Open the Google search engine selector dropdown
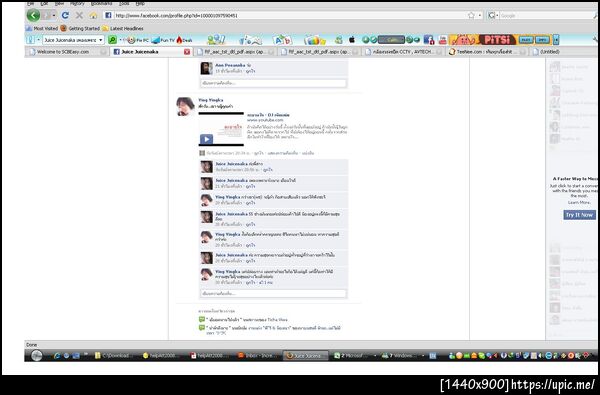The image size is (600, 395). tap(493, 16)
